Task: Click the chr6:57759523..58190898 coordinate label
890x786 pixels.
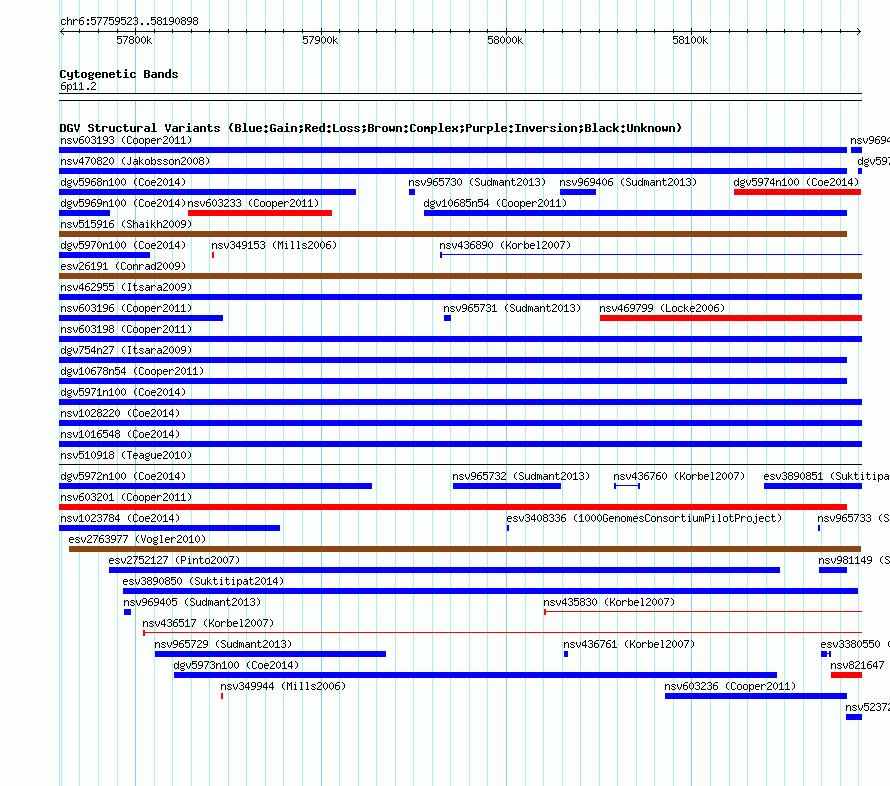Action: (x=129, y=22)
